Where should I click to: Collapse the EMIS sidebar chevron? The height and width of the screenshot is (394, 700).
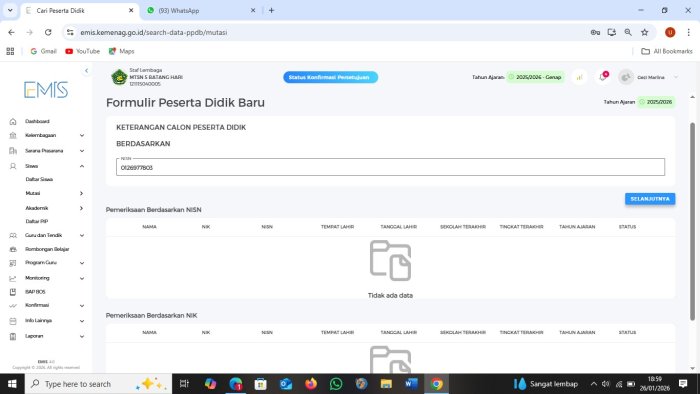click(x=86, y=71)
